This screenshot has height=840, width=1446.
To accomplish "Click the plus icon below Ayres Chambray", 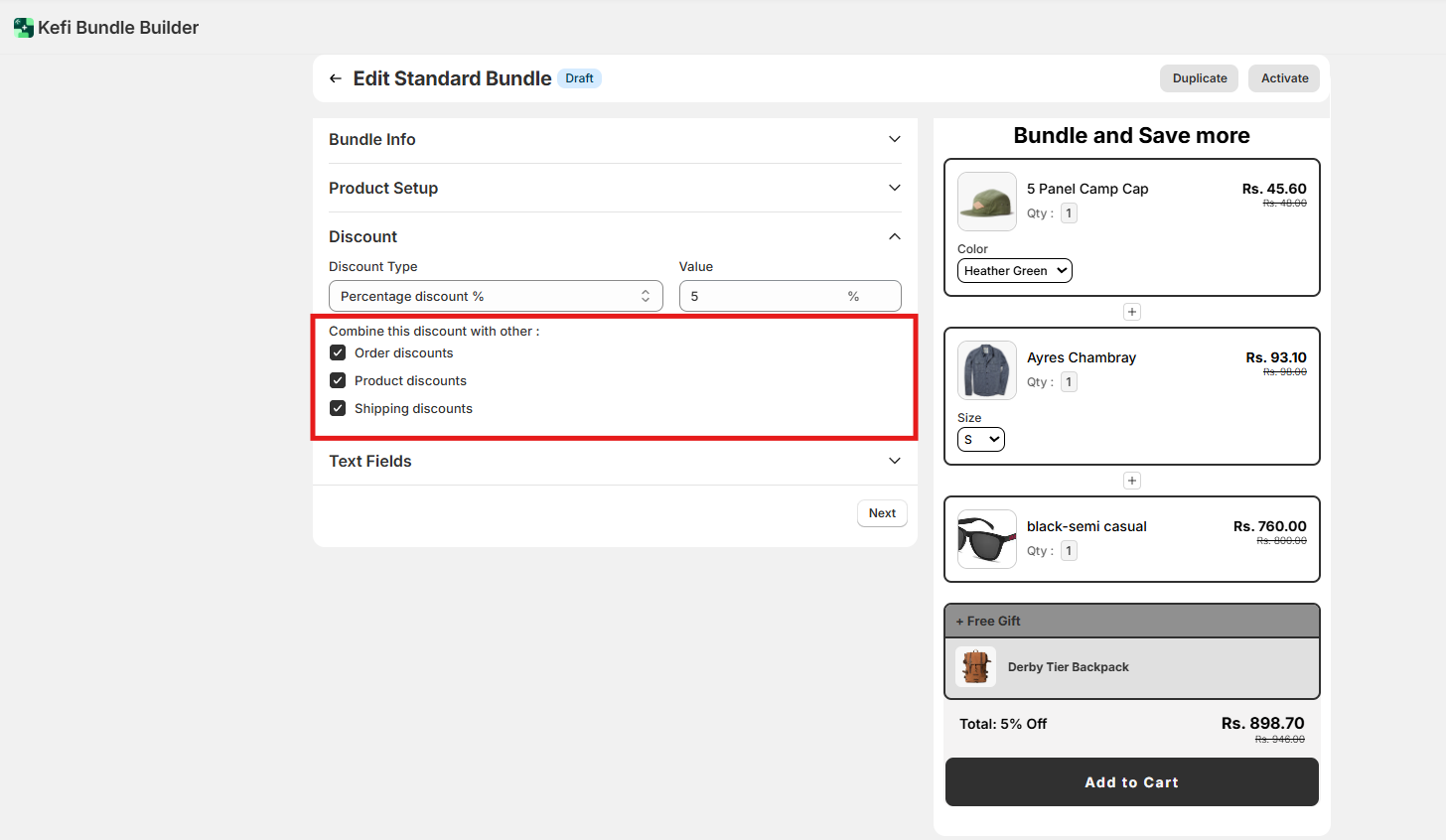I will coord(1131,481).
